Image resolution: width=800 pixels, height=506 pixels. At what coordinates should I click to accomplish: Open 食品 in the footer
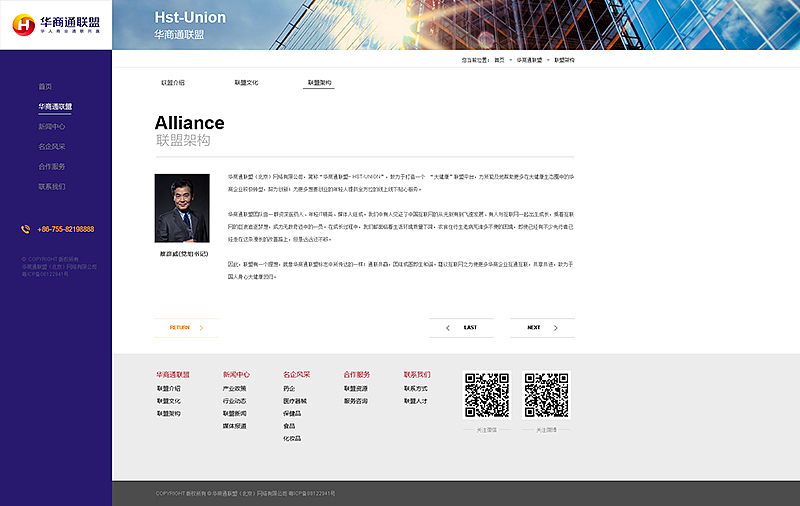coord(289,426)
